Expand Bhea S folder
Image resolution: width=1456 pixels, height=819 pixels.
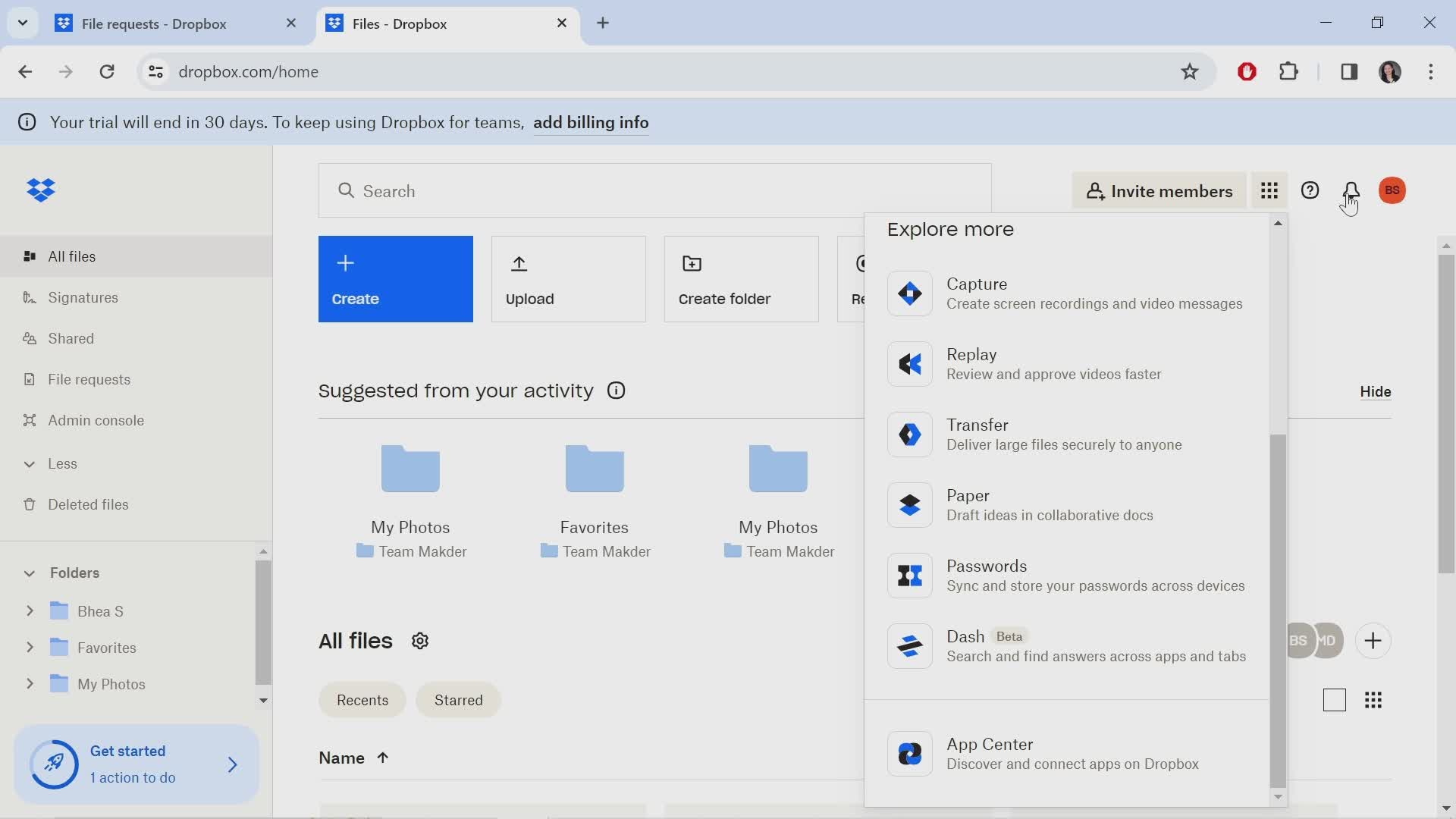(x=30, y=610)
